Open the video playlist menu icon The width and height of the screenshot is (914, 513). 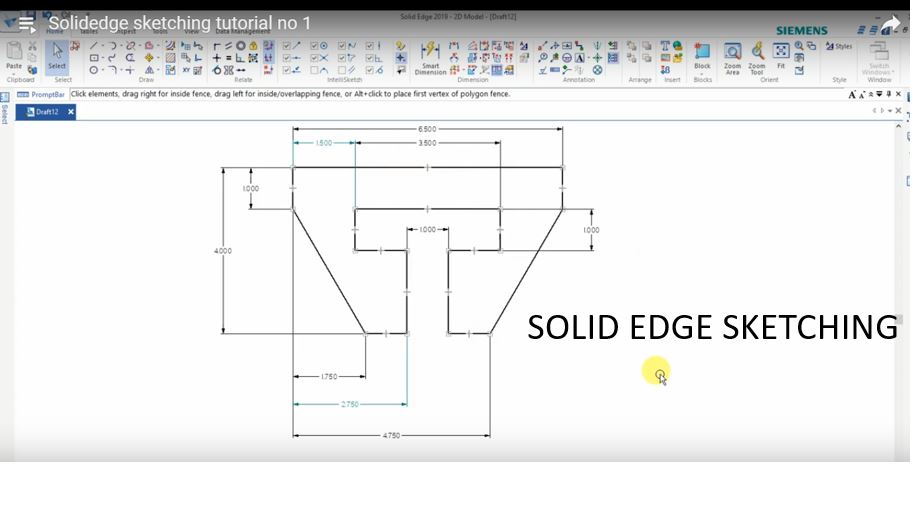click(27, 24)
